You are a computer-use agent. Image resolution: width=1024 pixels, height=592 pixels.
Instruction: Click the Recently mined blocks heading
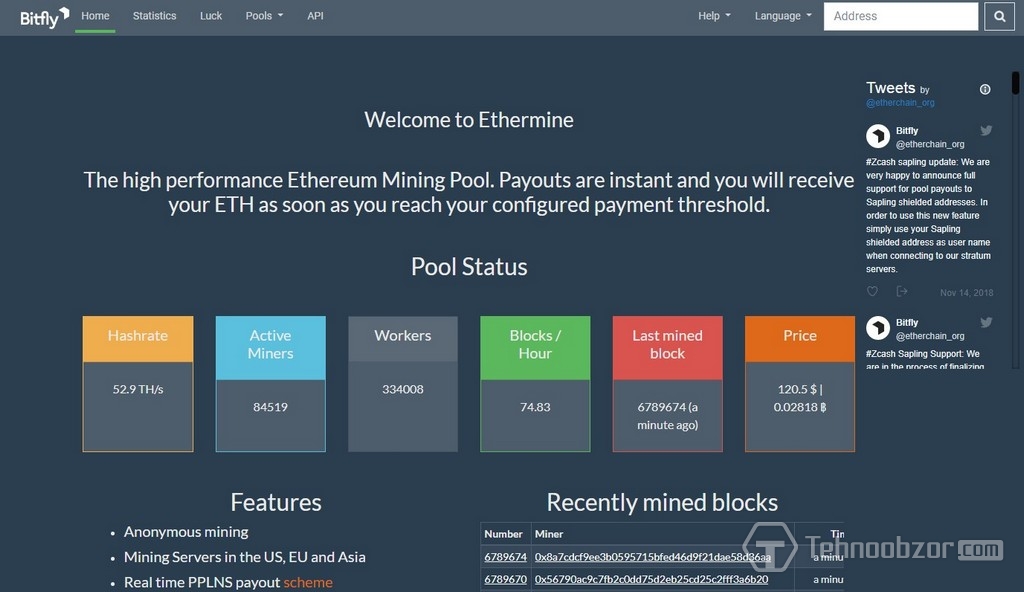tap(662, 502)
